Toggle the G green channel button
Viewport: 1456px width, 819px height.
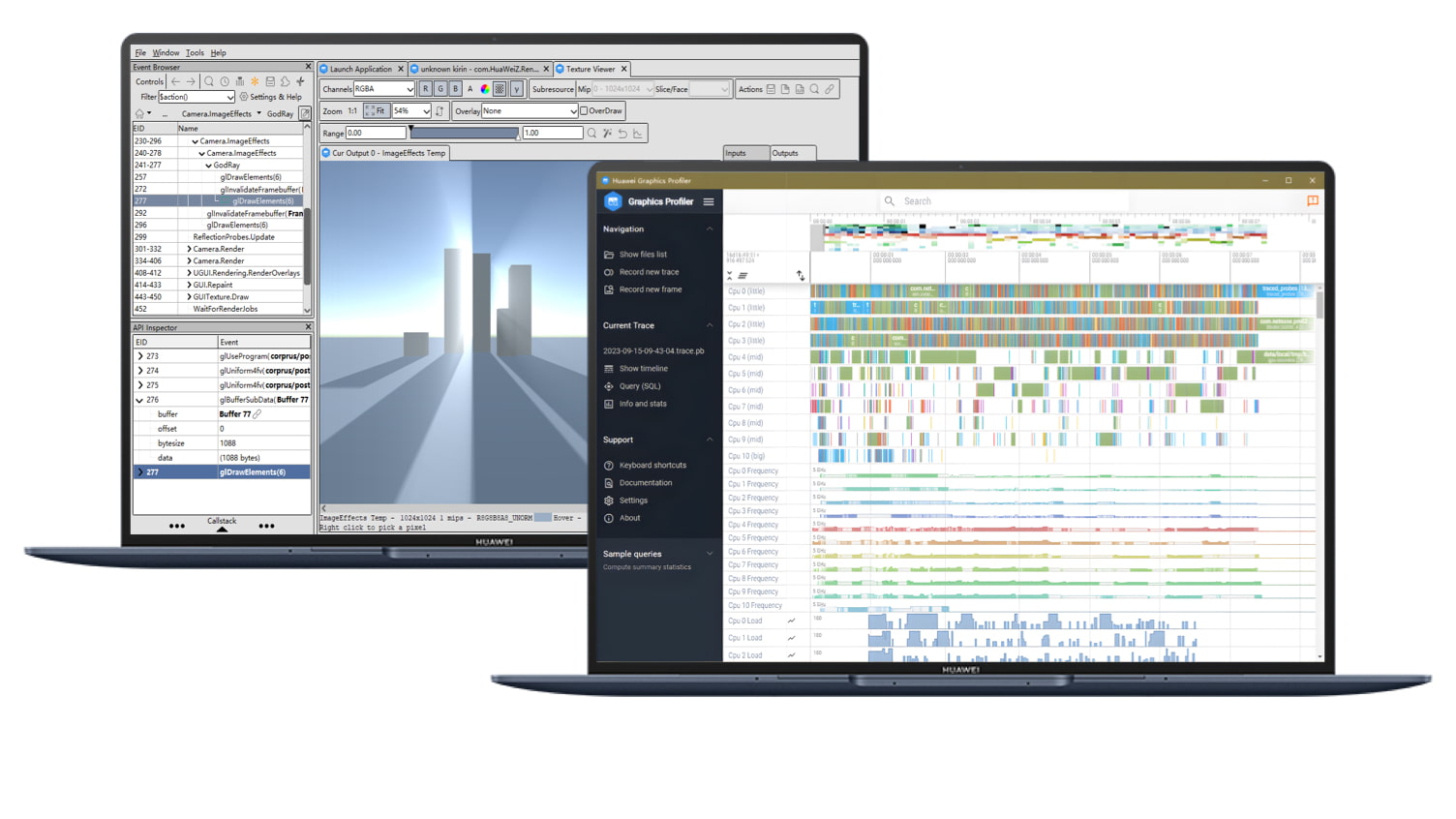pos(440,89)
